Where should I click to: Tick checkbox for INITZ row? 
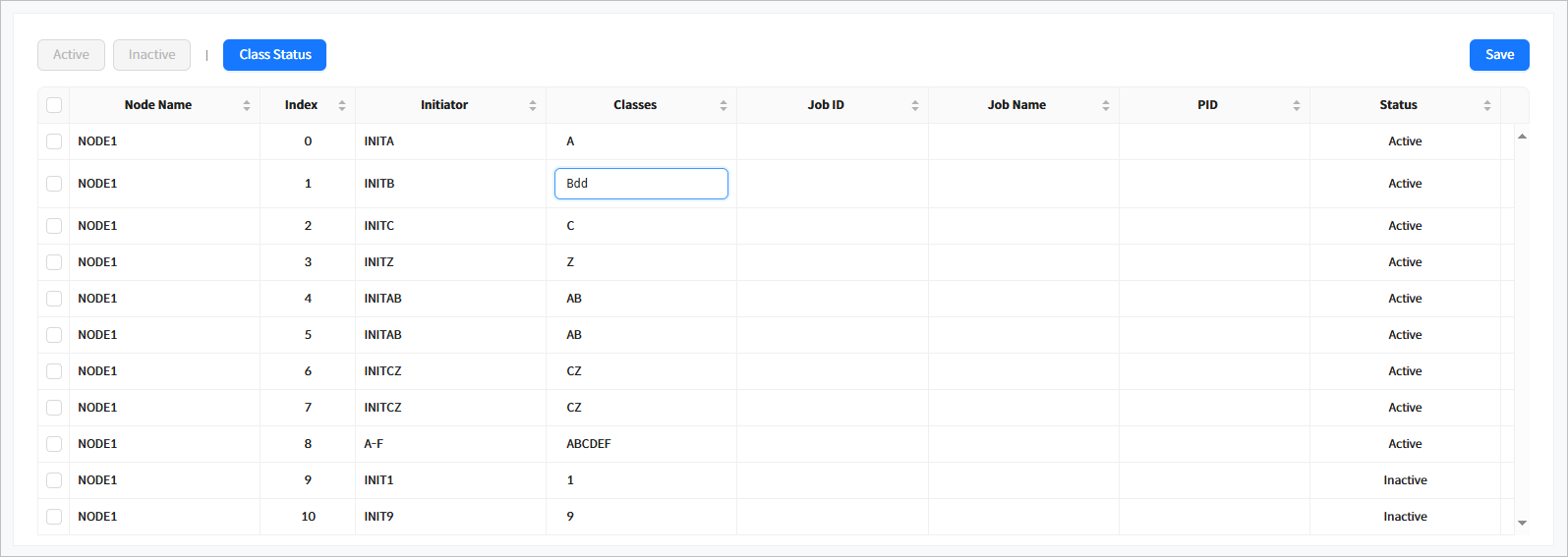[54, 262]
